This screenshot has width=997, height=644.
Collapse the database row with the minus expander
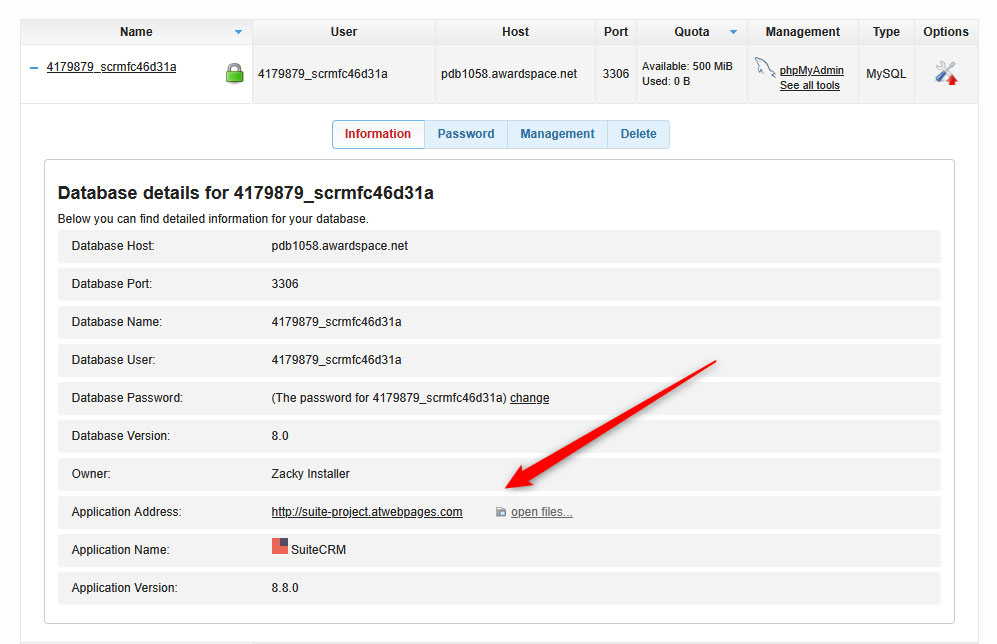[34, 67]
